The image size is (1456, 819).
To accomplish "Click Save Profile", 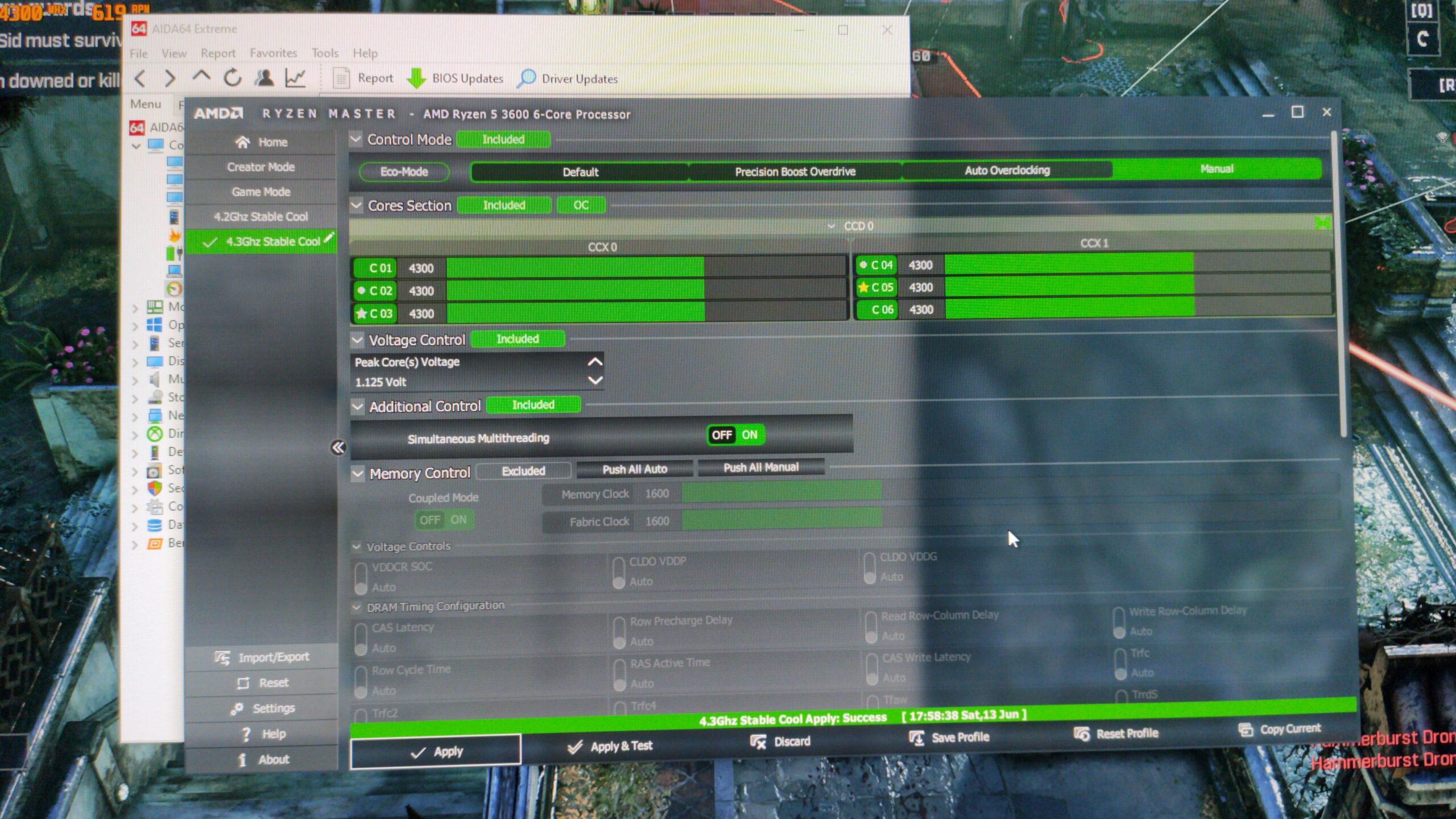I will [949, 738].
